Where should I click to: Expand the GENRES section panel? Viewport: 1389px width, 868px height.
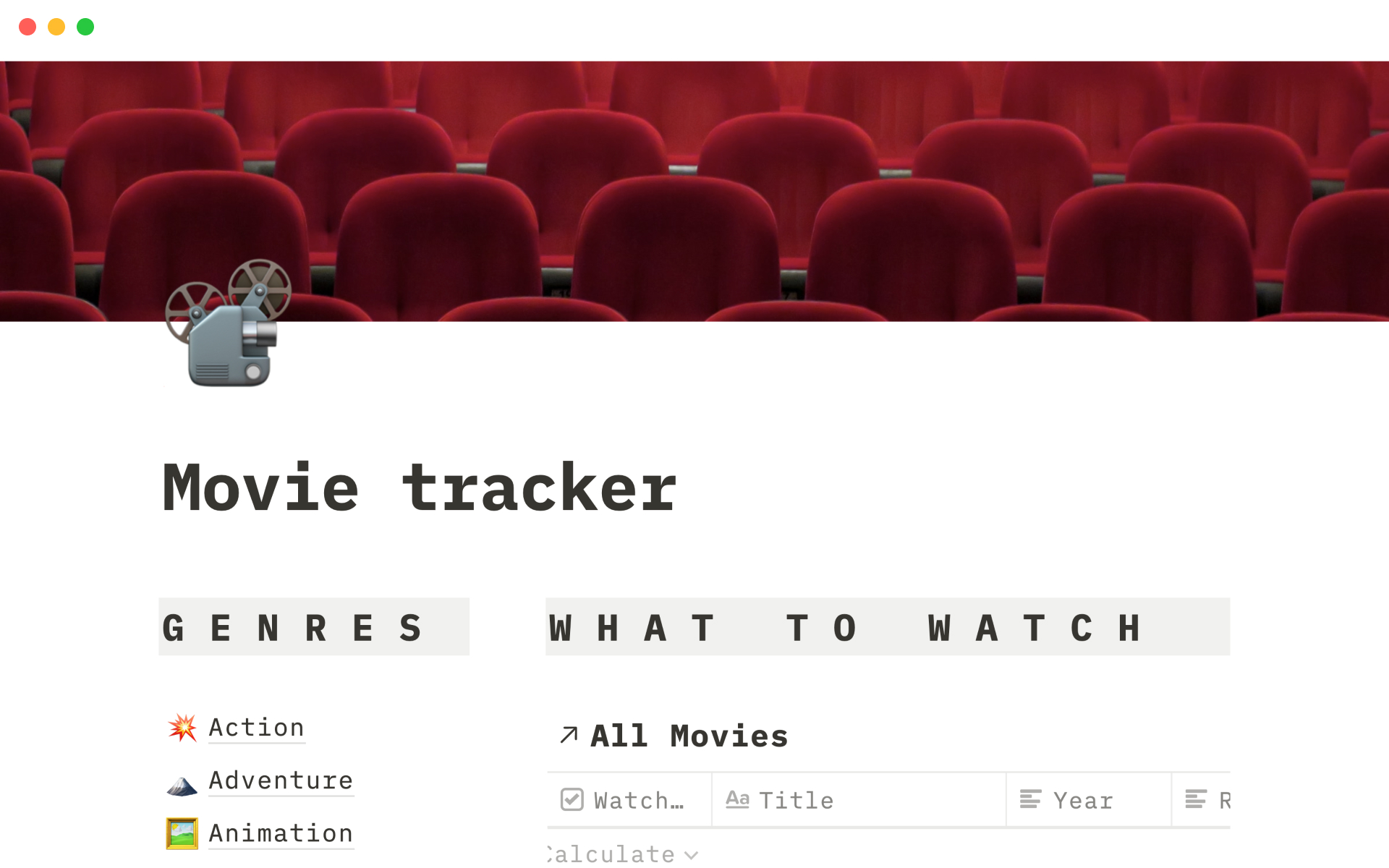click(315, 625)
